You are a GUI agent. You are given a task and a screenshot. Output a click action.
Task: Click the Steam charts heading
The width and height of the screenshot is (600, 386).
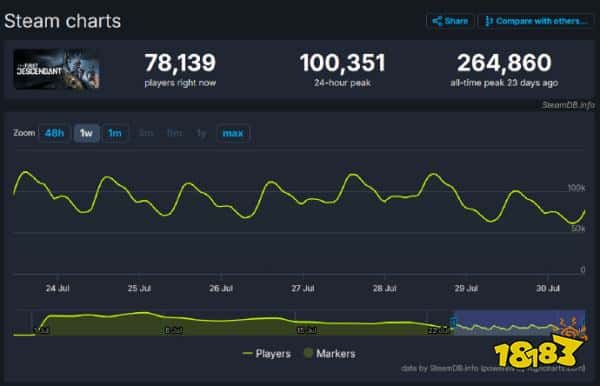coord(62,21)
